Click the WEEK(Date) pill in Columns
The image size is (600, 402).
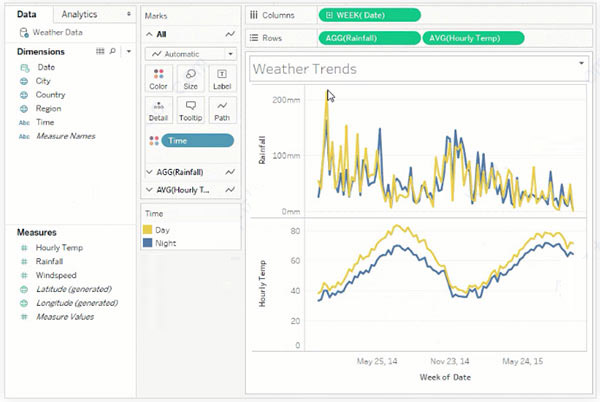click(x=370, y=15)
